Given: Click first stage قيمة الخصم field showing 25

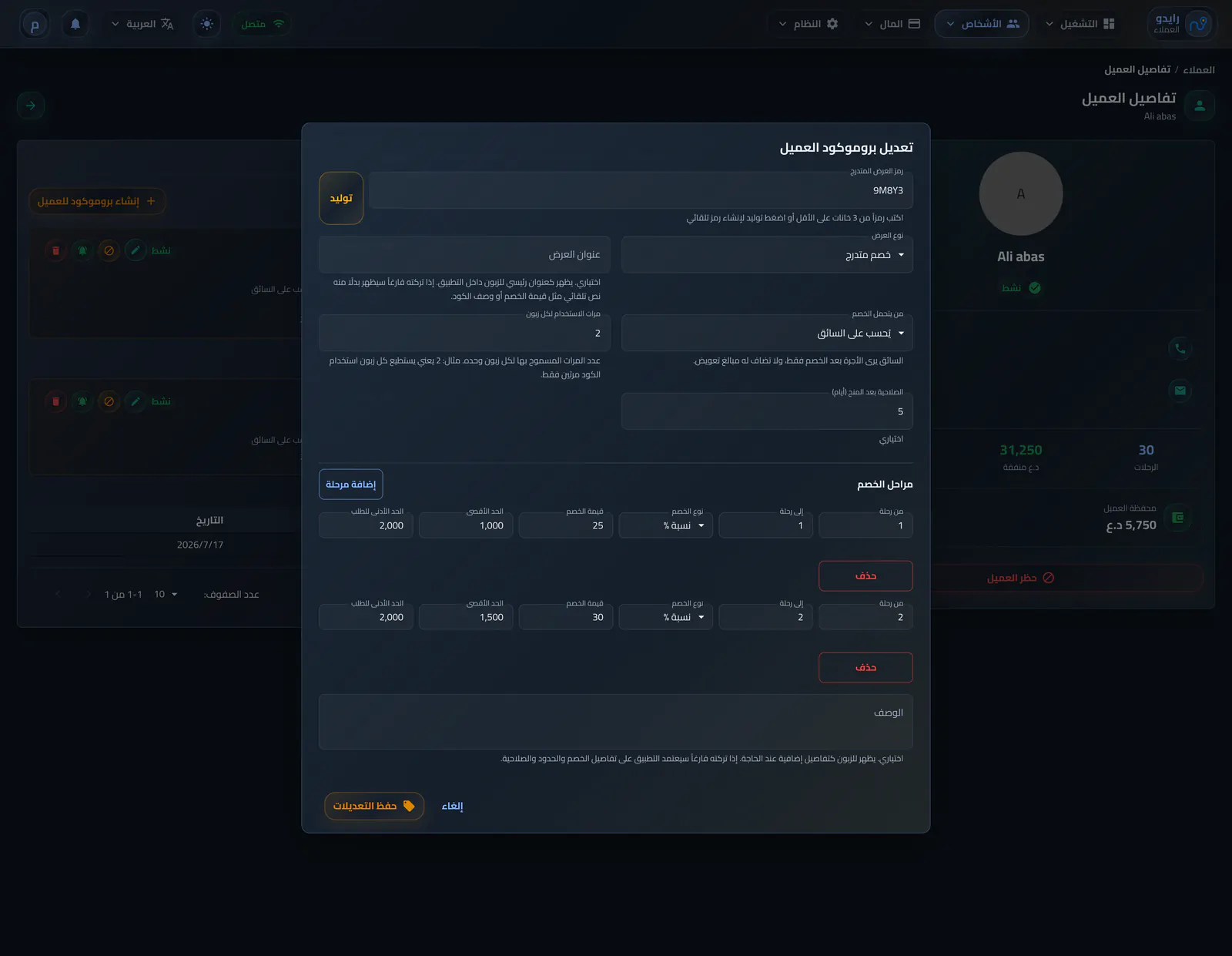Looking at the screenshot, I should tap(566, 525).
